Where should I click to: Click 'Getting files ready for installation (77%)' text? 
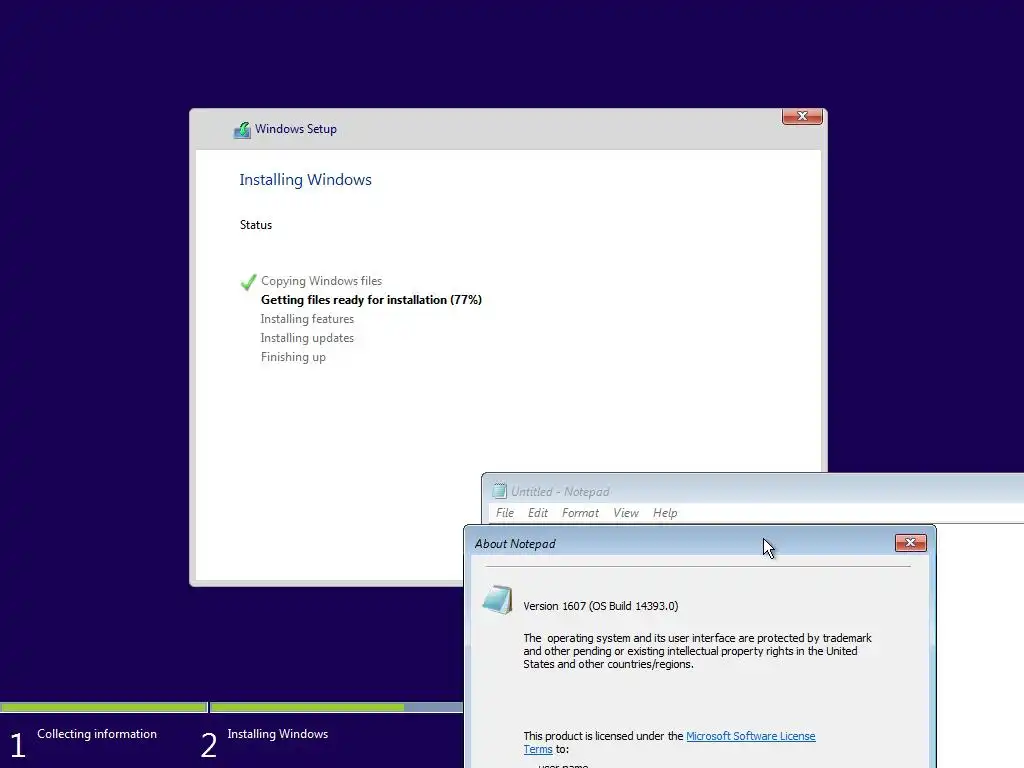pos(371,300)
